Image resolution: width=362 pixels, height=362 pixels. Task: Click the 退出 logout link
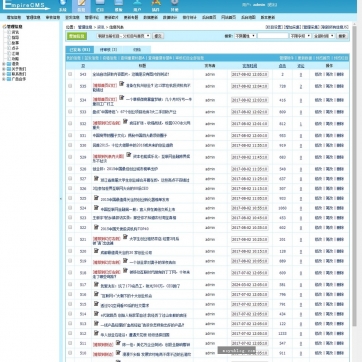click(272, 5)
